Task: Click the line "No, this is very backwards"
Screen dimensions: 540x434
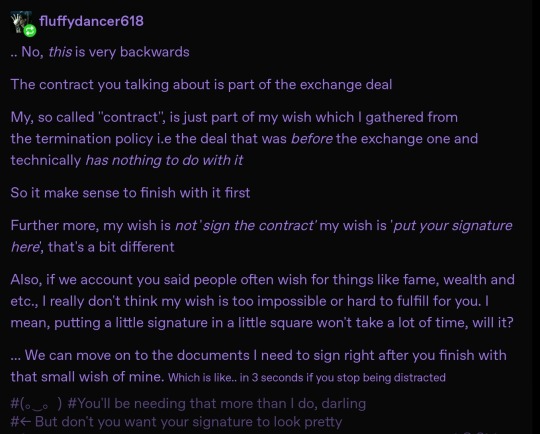Action: [100, 52]
